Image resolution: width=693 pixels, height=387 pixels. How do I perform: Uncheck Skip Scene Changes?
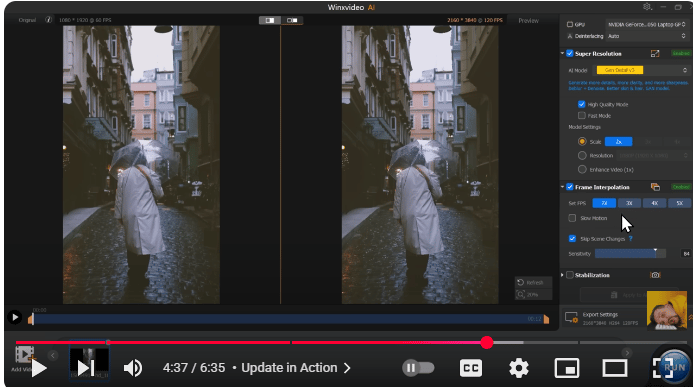click(572, 239)
